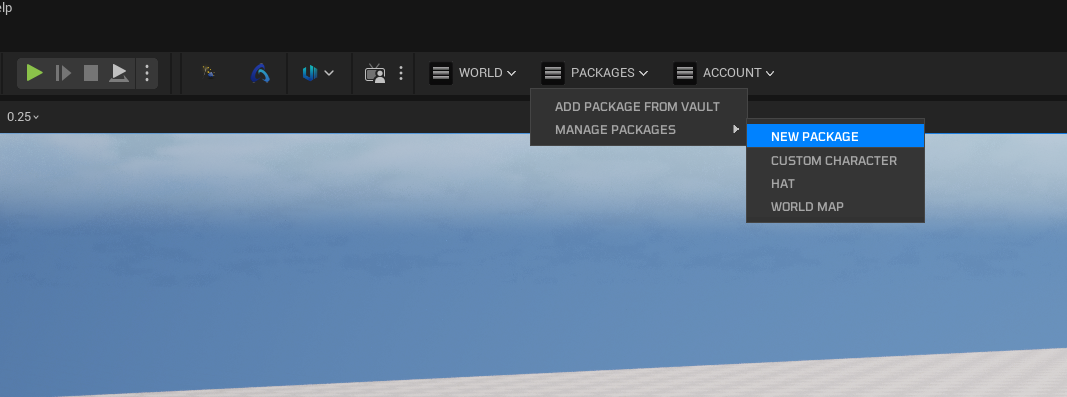The image size is (1067, 397).
Task: Open the WORLD dropdown menu
Action: click(x=487, y=73)
